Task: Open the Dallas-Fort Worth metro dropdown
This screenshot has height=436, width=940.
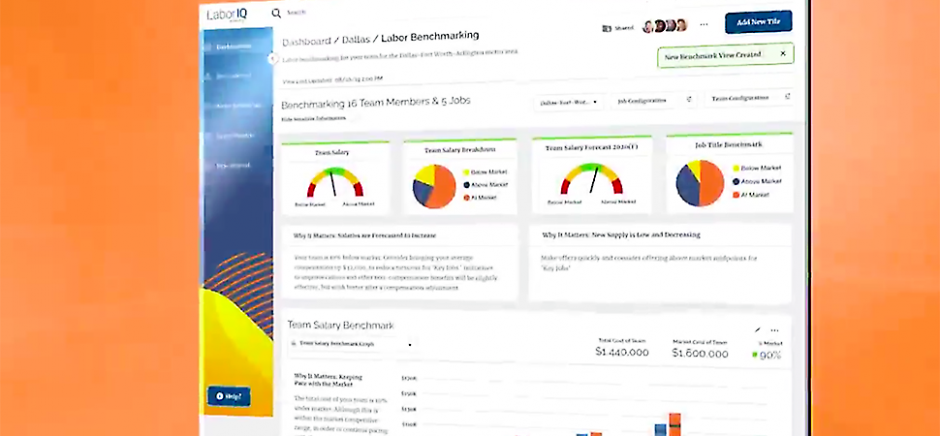Action: tap(572, 102)
